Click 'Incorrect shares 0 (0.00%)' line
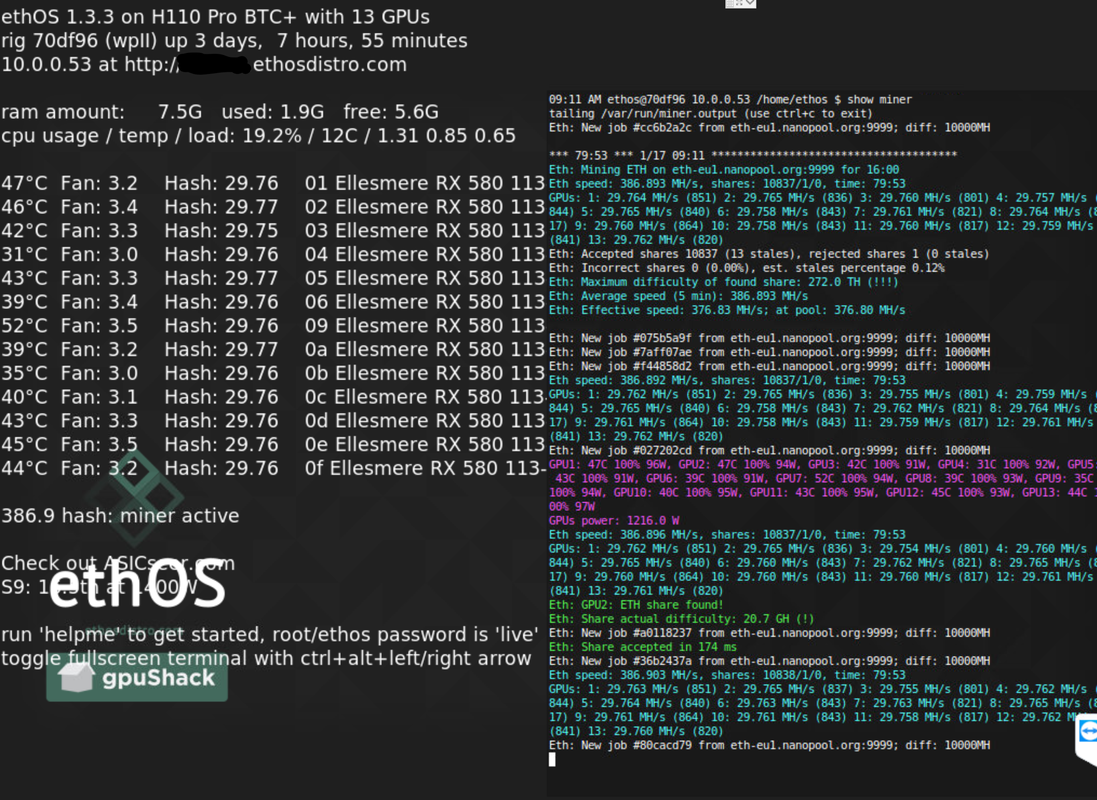This screenshot has height=800, width=1097. [746, 268]
